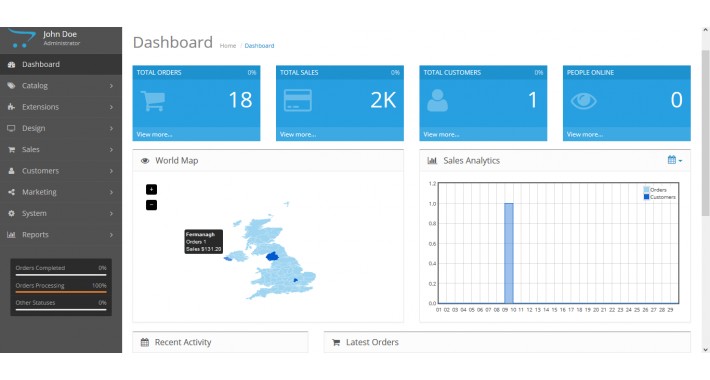The image size is (710, 380).
Task: Expand the Sales menu chevron
Action: [x=111, y=149]
